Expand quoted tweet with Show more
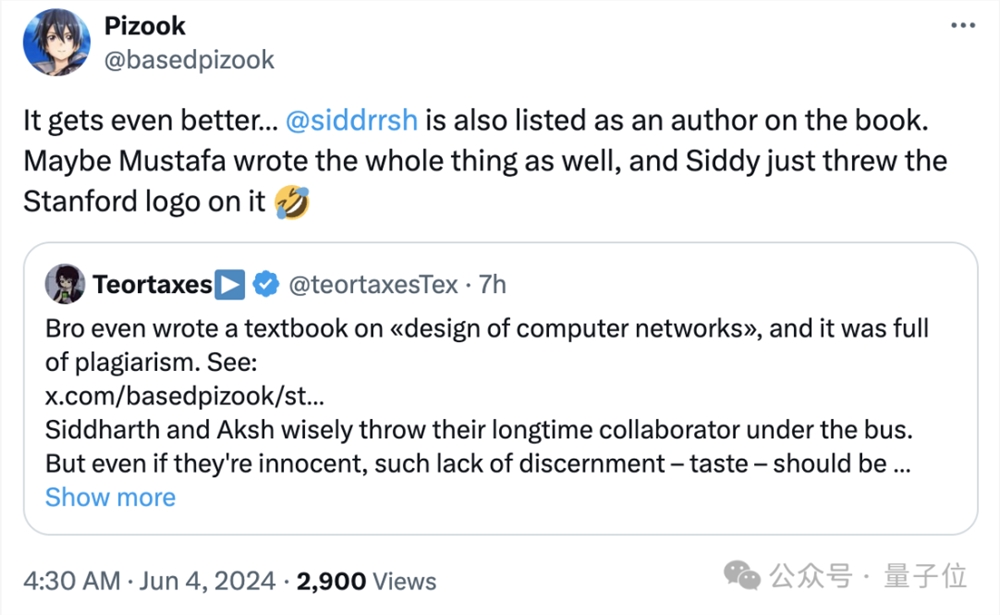Image resolution: width=1000 pixels, height=615 pixels. coord(110,497)
